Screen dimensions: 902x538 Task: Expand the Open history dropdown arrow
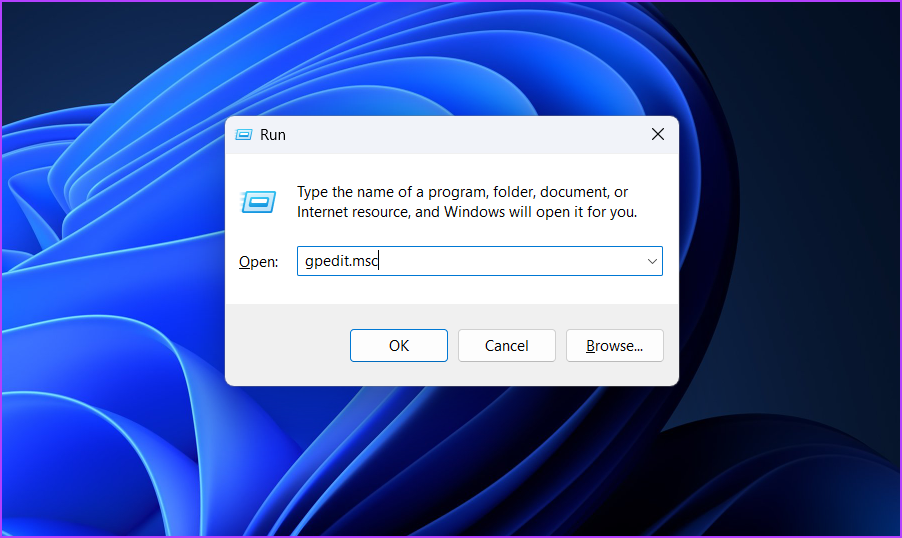click(x=652, y=261)
